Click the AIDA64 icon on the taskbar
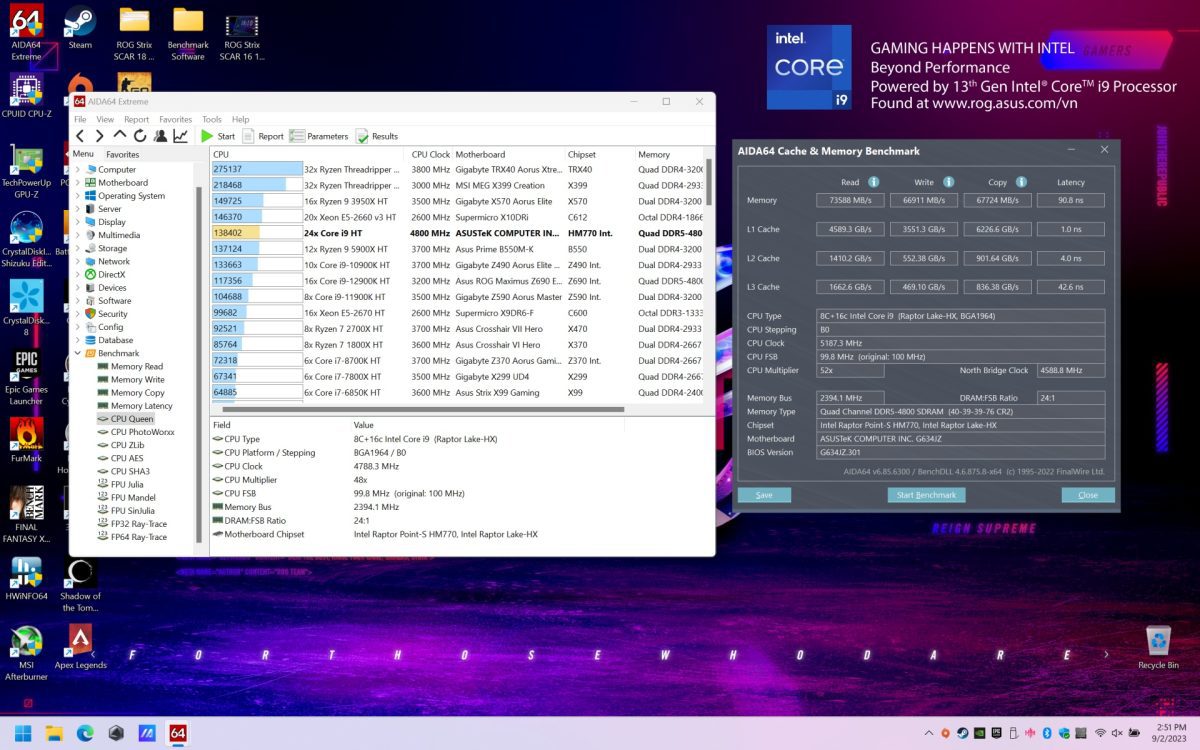Screen dimensions: 1200x750 coord(177,733)
